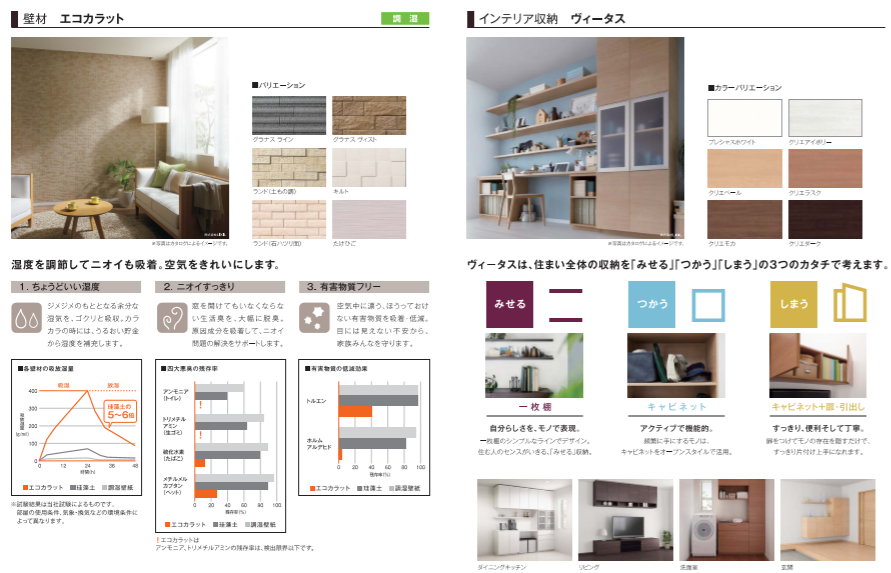
Task: Select the たけひご tile swatch
Action: click(369, 219)
